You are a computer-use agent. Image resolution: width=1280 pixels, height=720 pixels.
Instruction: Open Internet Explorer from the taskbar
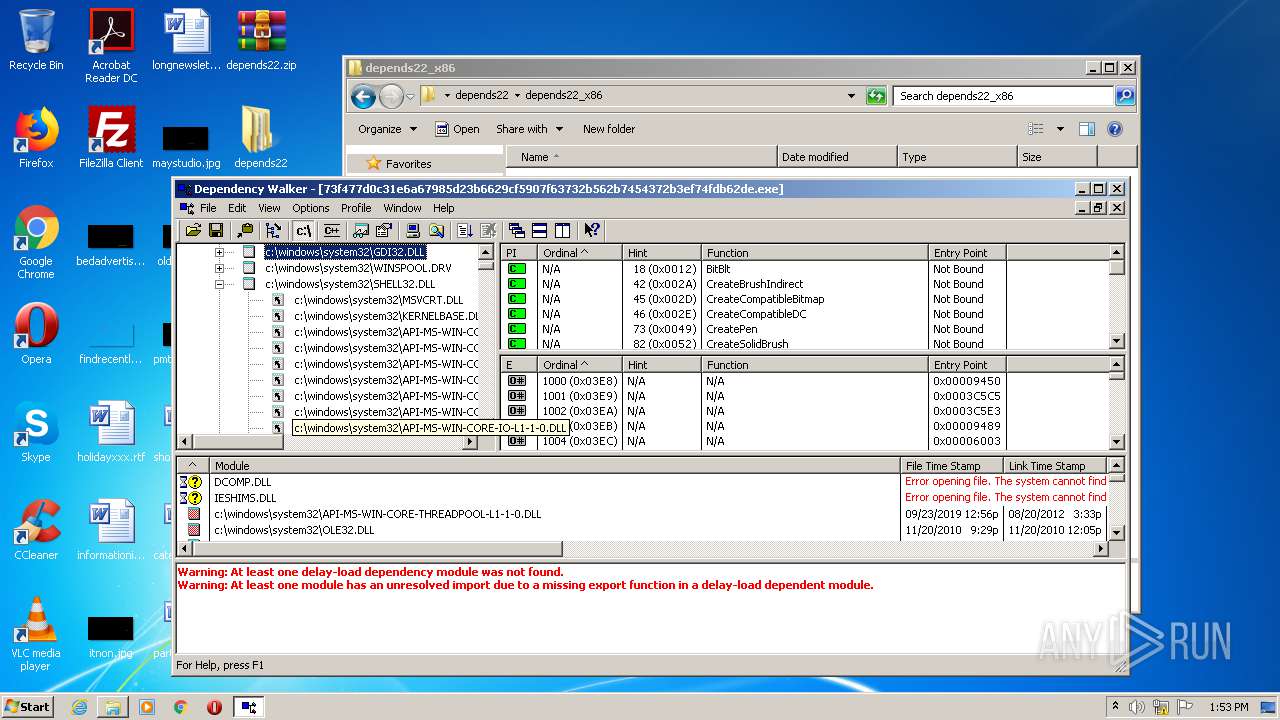tap(80, 707)
